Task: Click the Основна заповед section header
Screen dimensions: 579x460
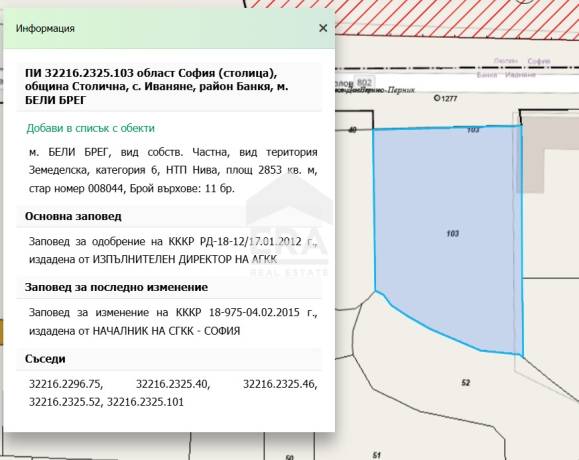Action: point(73,216)
